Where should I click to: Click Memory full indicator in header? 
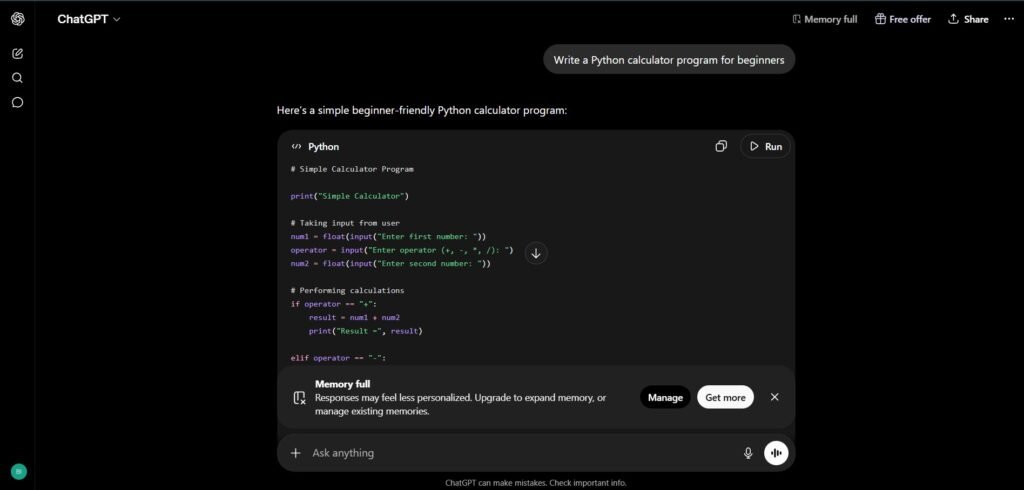(824, 20)
